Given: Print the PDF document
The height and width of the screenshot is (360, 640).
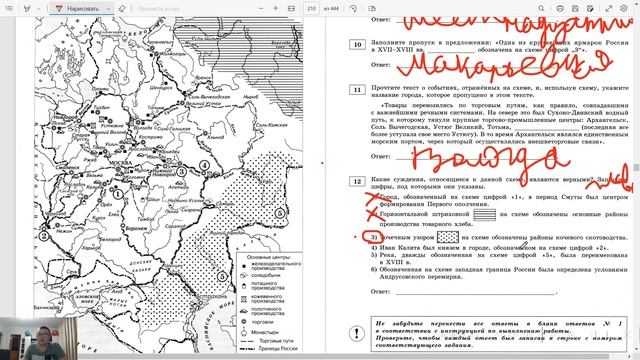Looking at the screenshot, I should [560, 8].
